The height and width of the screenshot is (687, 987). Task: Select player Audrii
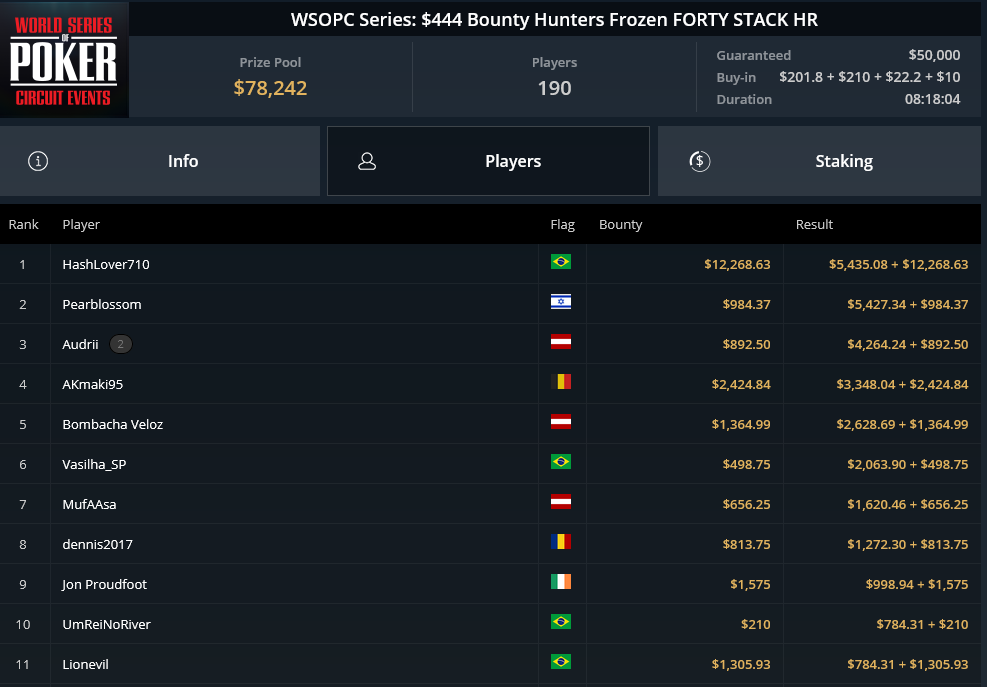coord(81,344)
